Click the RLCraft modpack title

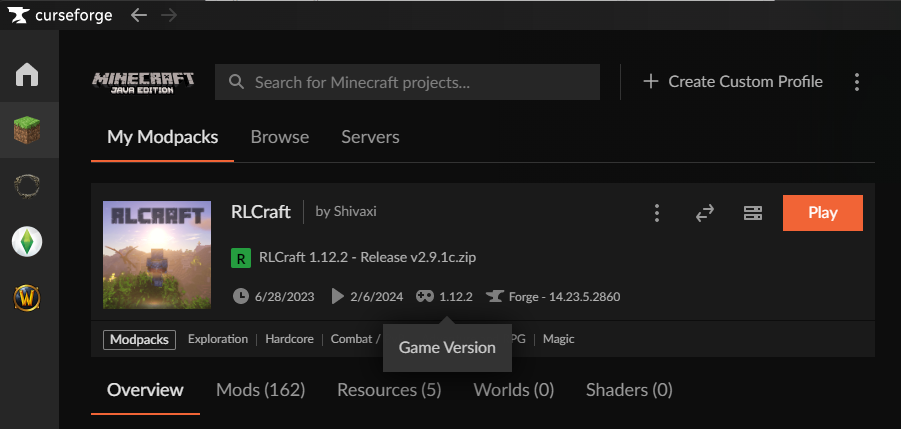point(261,212)
